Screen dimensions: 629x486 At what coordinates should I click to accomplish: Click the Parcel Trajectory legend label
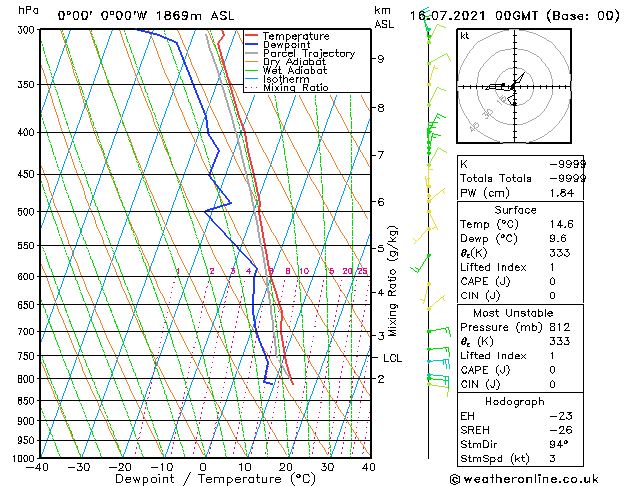click(309, 53)
